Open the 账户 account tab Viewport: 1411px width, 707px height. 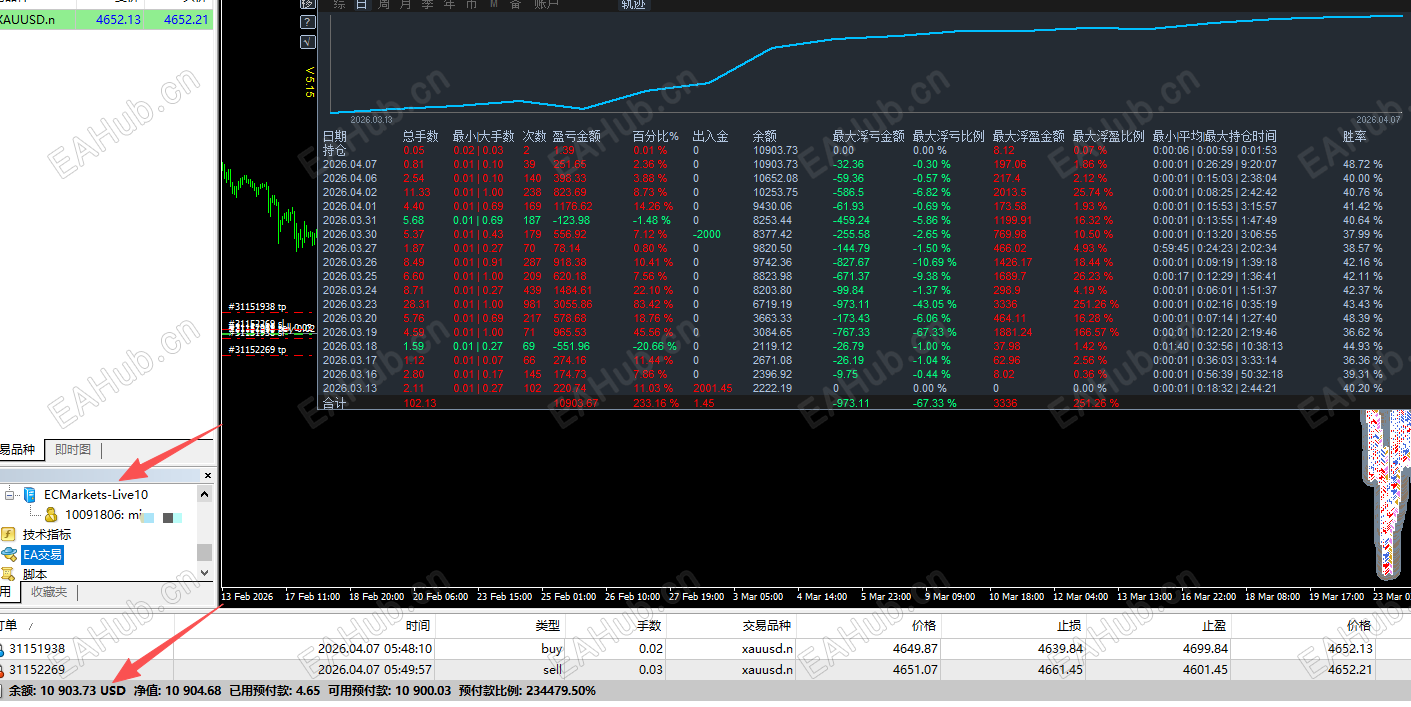pos(546,5)
